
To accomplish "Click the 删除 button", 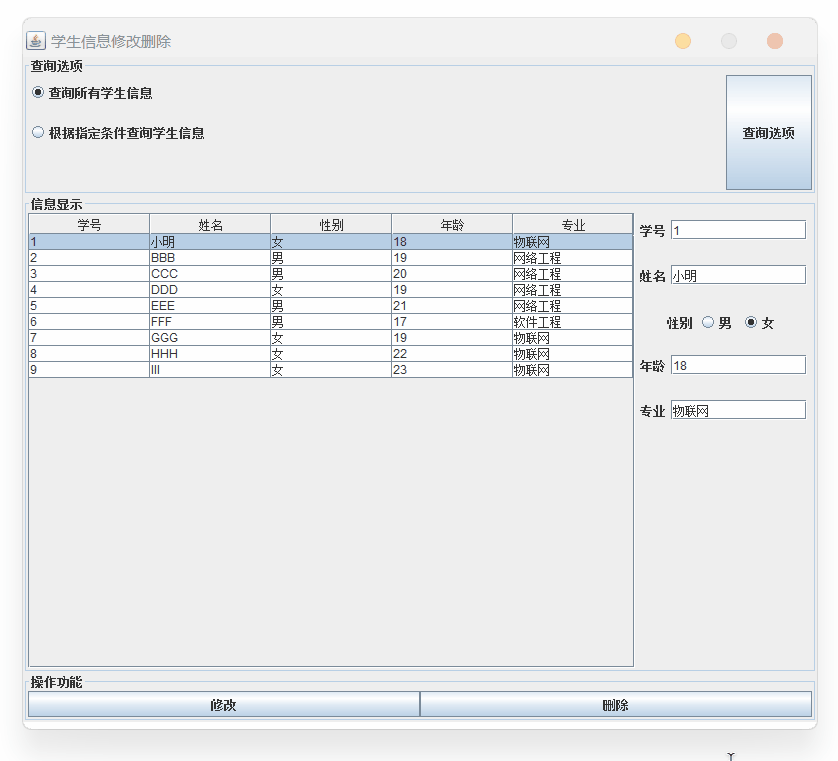I will pos(616,705).
